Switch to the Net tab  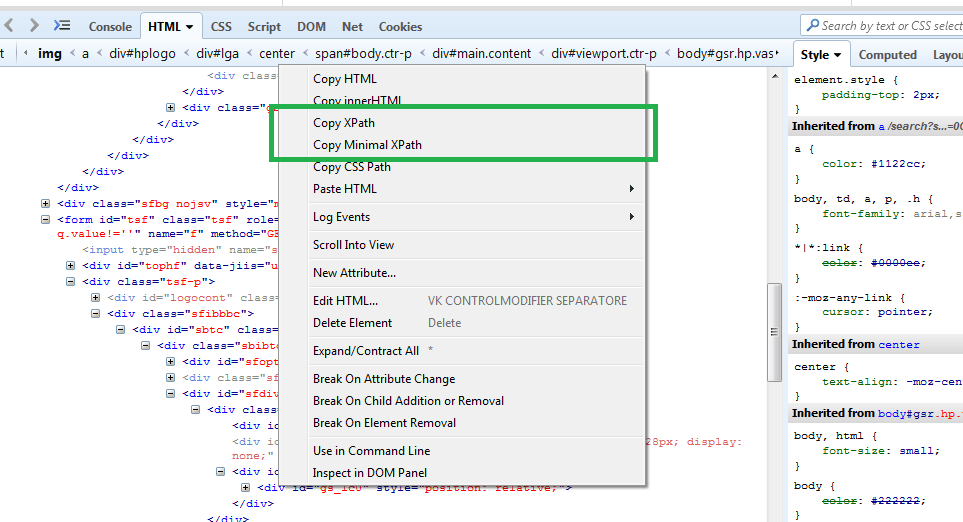[x=353, y=27]
